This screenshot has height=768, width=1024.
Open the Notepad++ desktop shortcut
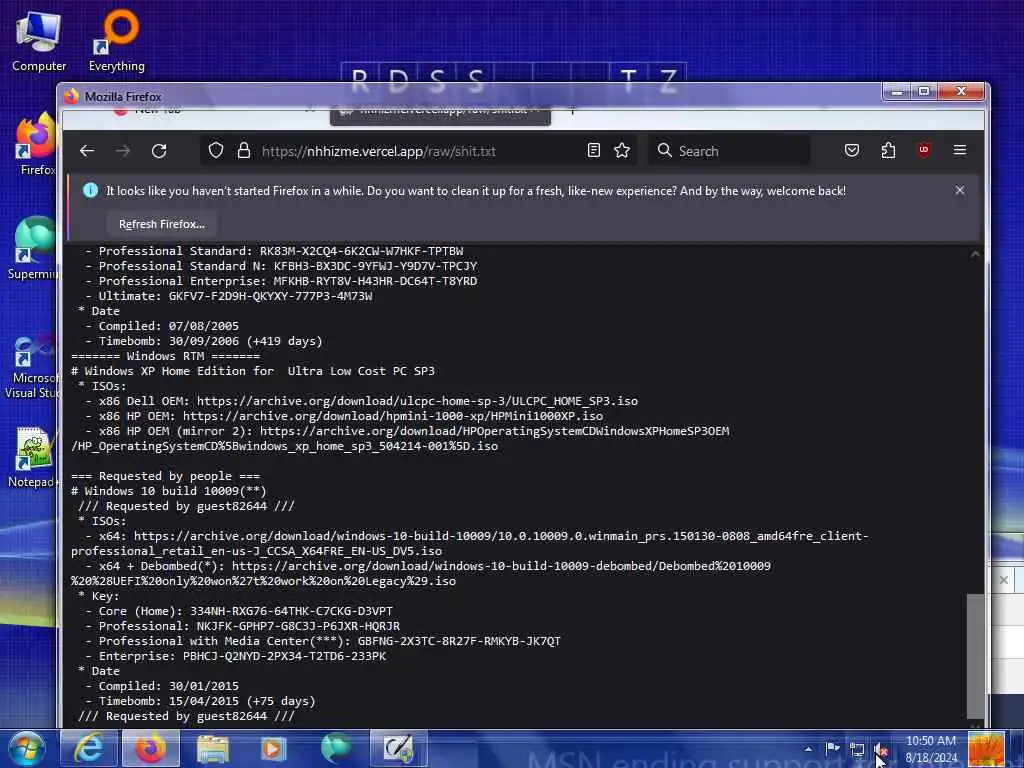click(x=33, y=458)
